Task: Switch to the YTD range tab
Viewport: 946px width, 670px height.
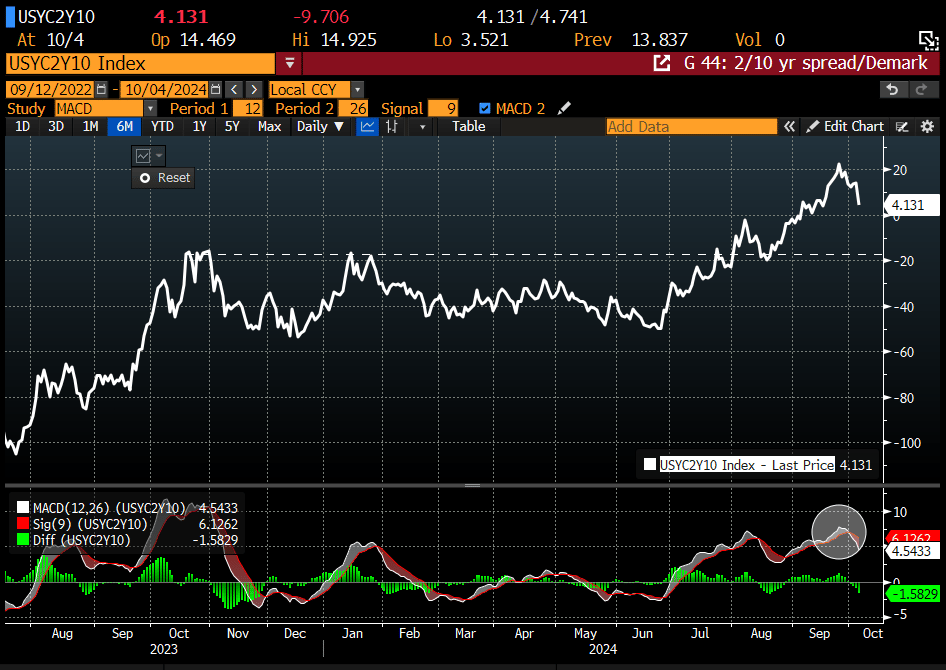Action: pos(162,127)
